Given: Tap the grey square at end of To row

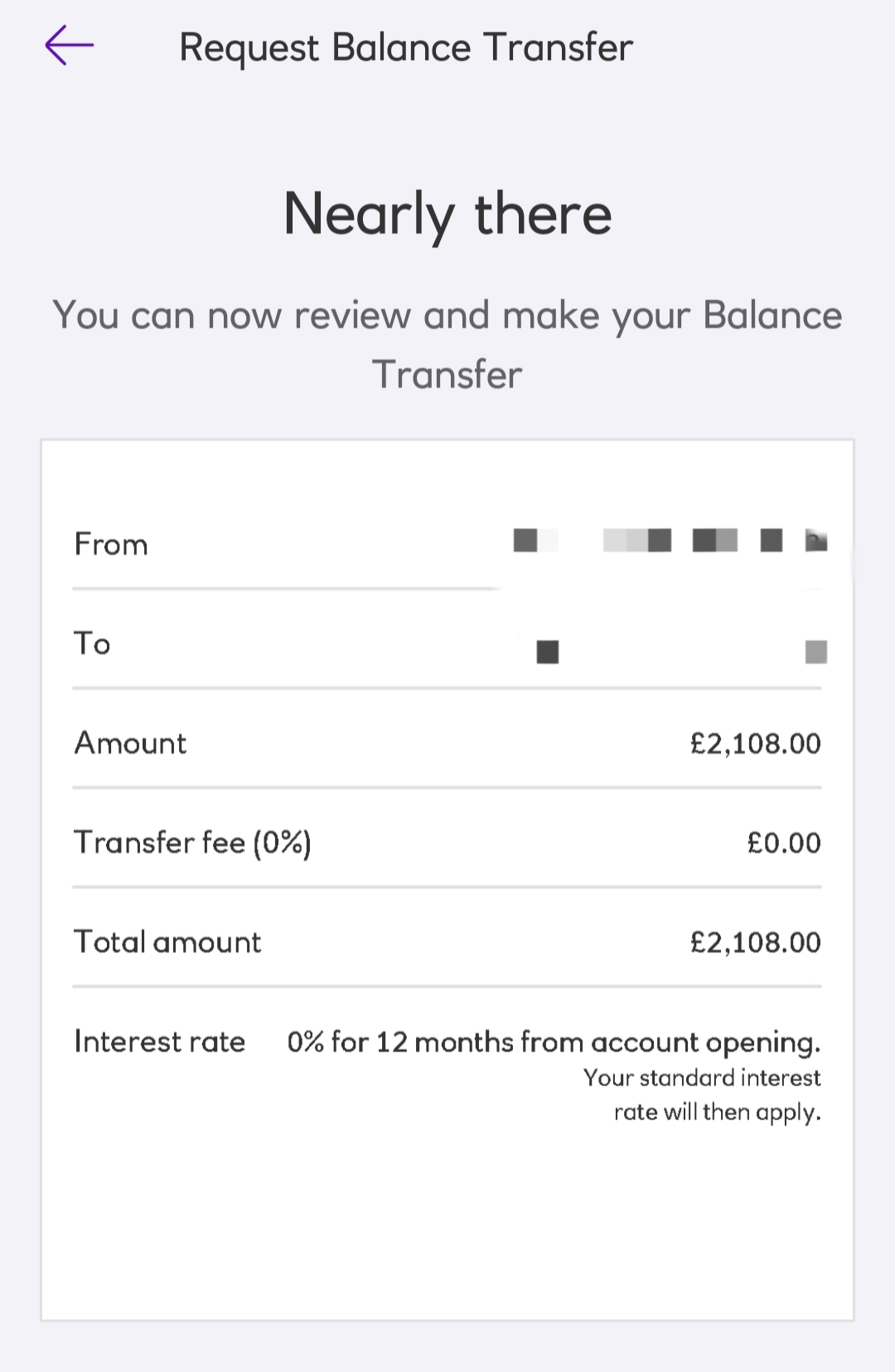Looking at the screenshot, I should (x=816, y=652).
